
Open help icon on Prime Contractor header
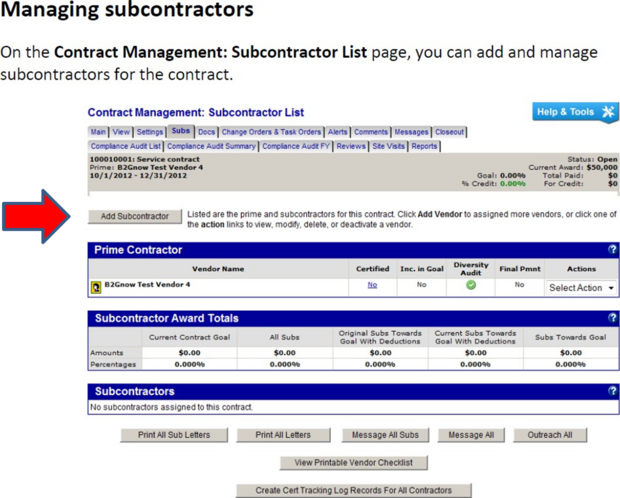[612, 250]
